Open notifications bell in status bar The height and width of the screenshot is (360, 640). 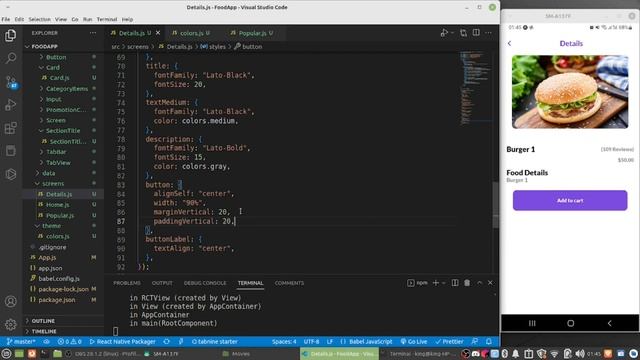coord(489,342)
